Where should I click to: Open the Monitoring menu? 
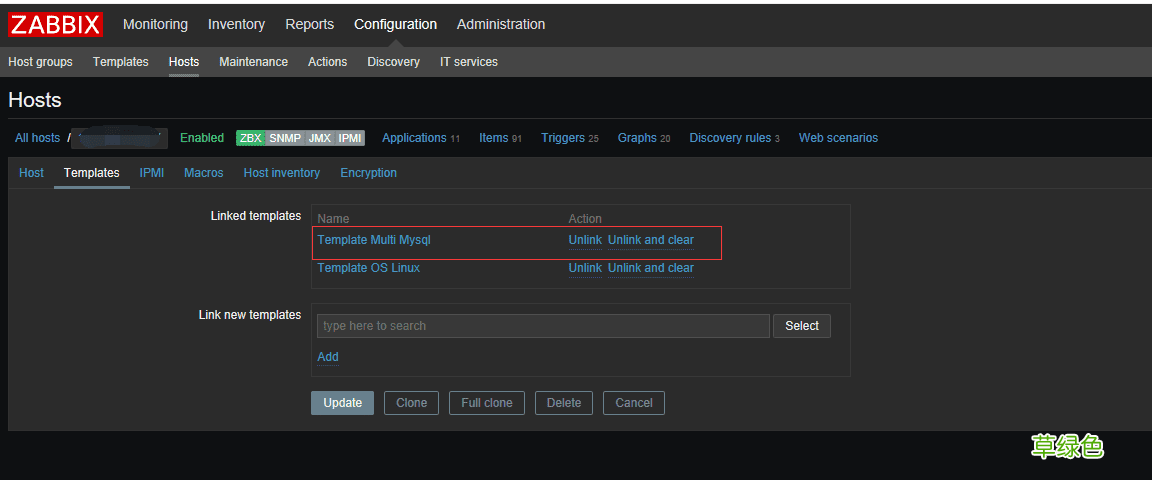(x=155, y=24)
